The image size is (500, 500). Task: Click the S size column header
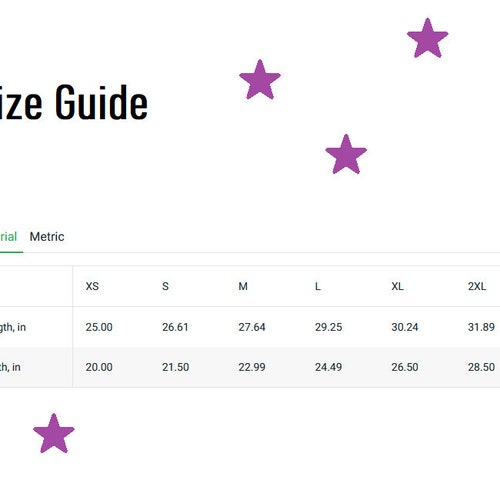click(165, 286)
